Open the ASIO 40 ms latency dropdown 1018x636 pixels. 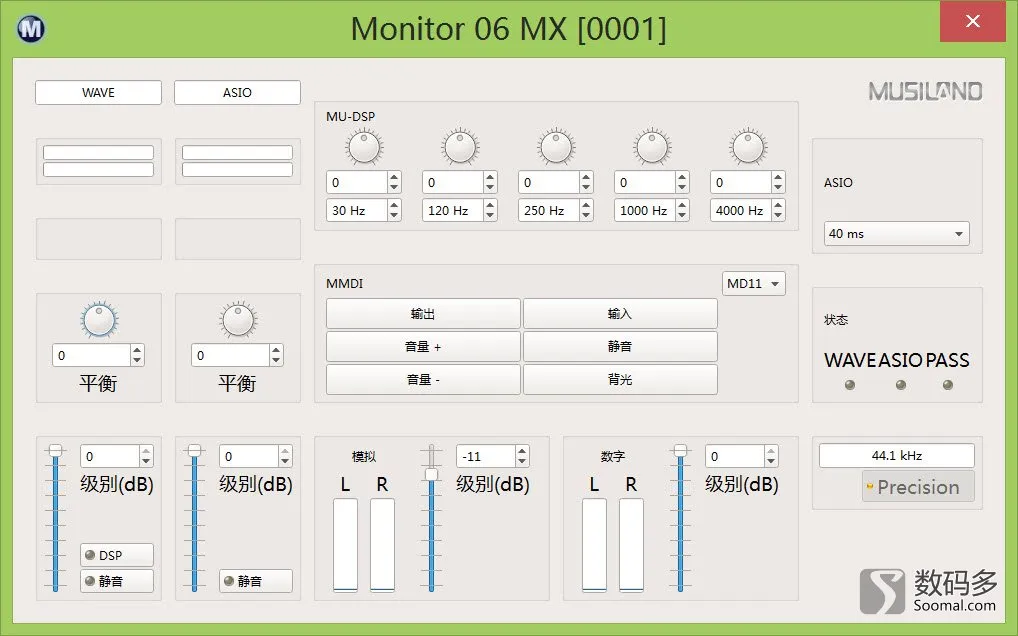897,234
